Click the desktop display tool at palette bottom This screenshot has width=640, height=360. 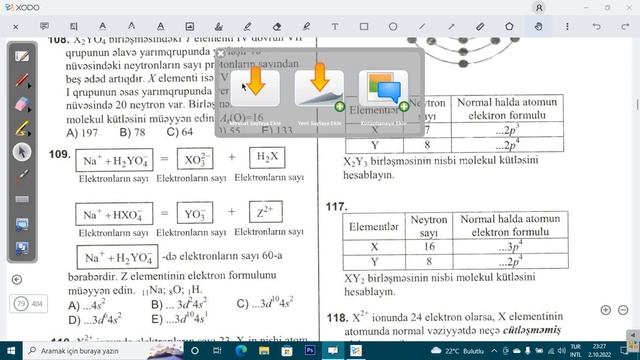[x=22, y=248]
